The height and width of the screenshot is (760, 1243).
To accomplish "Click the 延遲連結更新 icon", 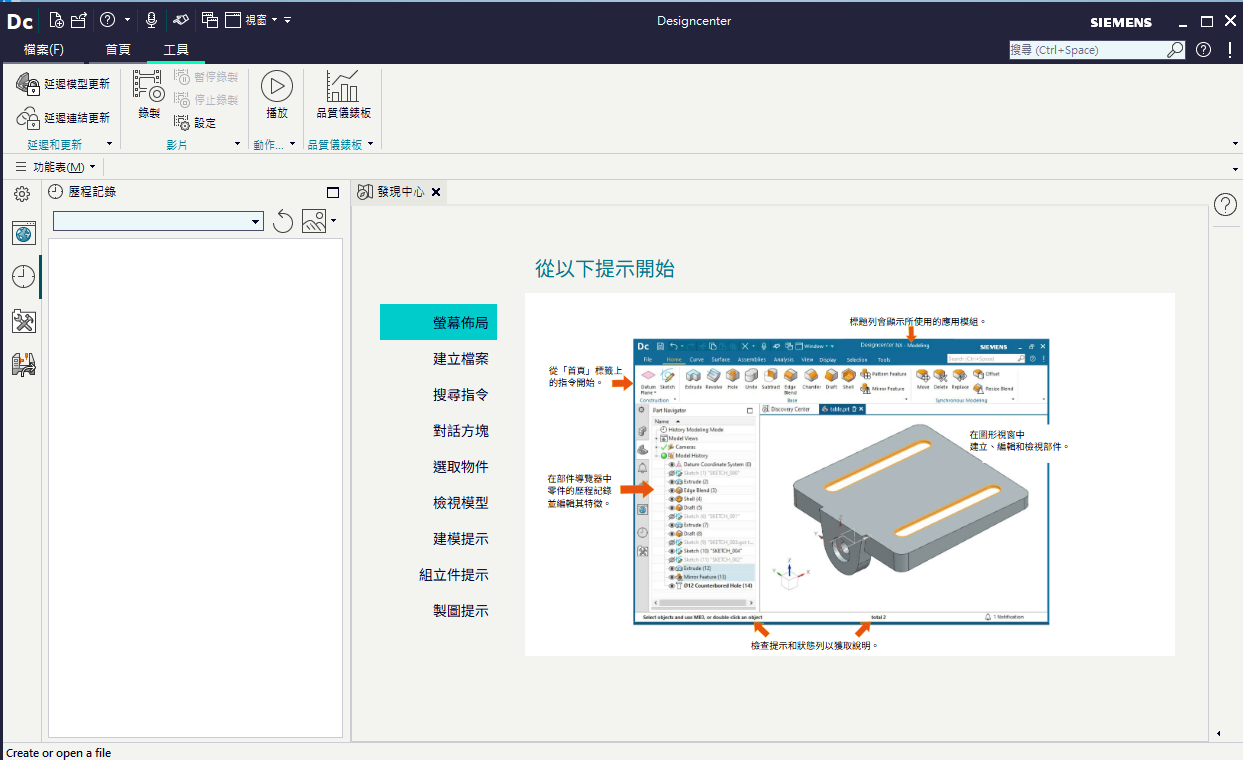I will pos(28,118).
